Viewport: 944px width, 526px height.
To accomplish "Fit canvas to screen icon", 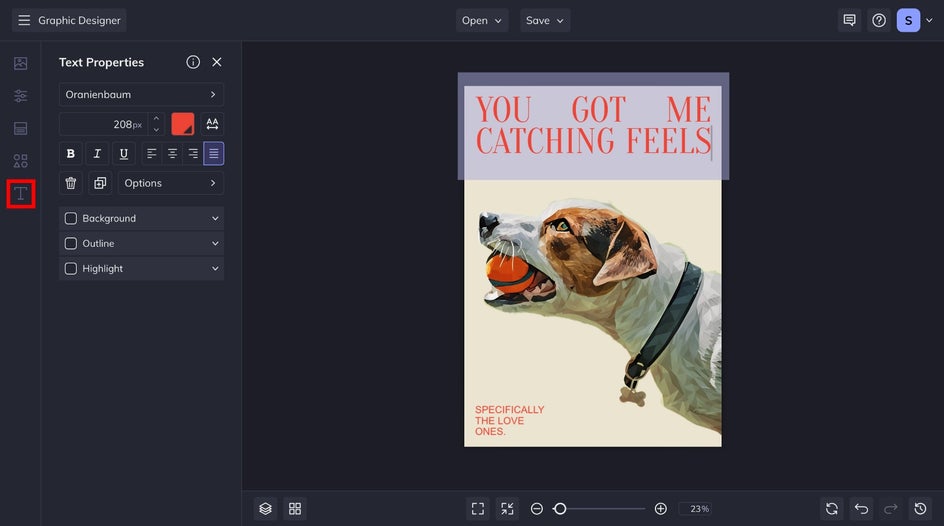I will pyautogui.click(x=478, y=509).
